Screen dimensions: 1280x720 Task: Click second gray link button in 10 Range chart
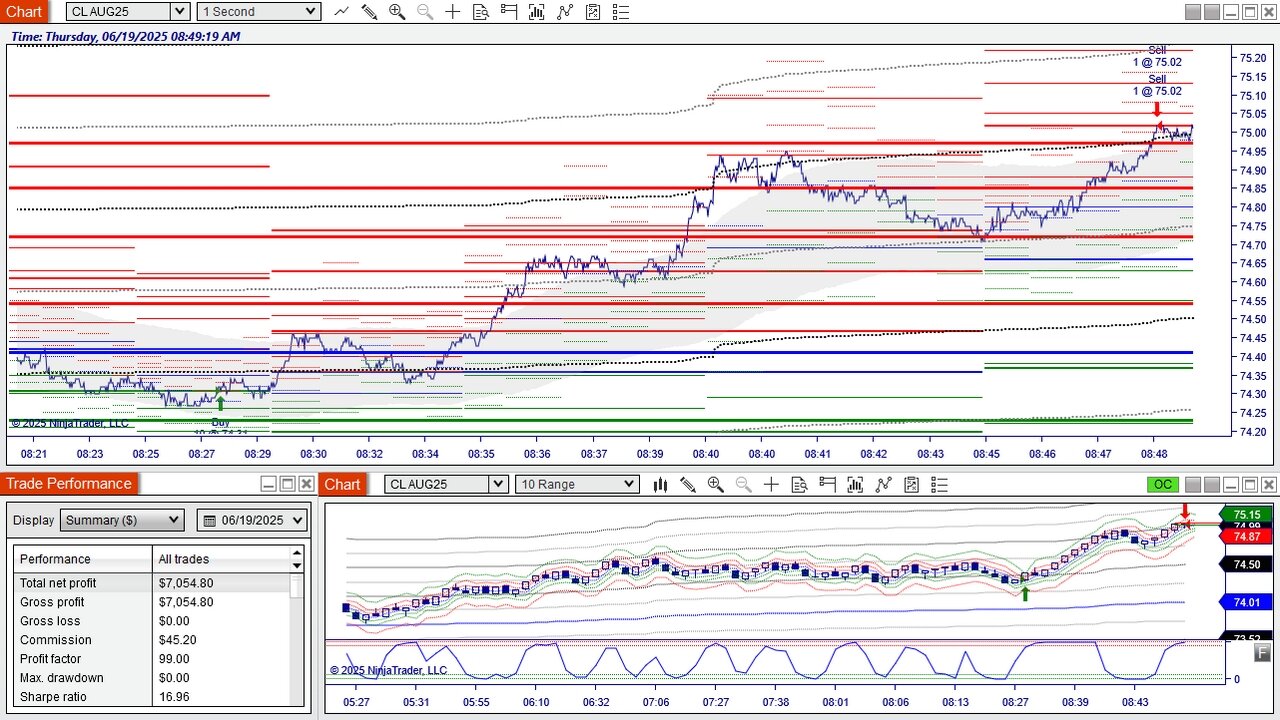pos(1211,484)
